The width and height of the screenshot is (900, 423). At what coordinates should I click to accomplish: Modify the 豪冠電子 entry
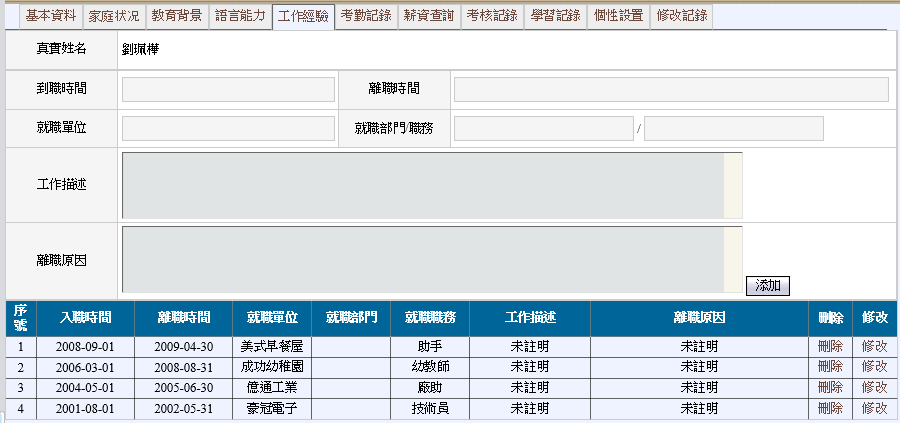[874, 408]
